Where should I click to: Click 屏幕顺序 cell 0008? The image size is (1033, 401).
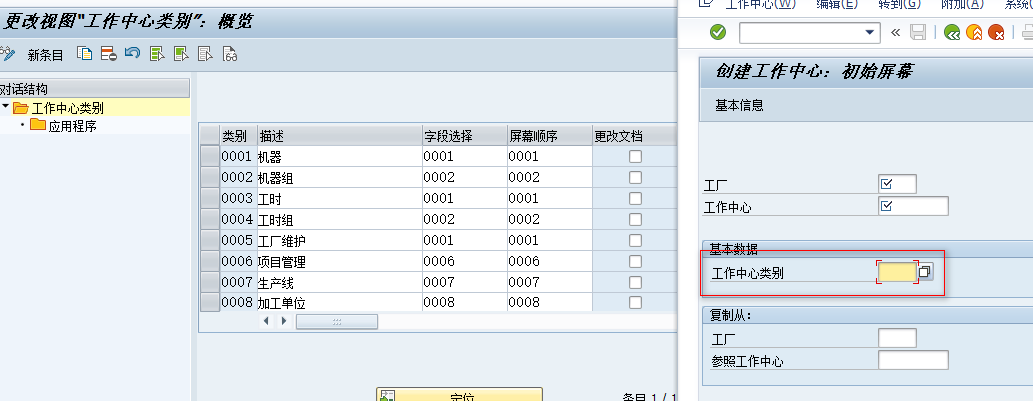coord(549,303)
